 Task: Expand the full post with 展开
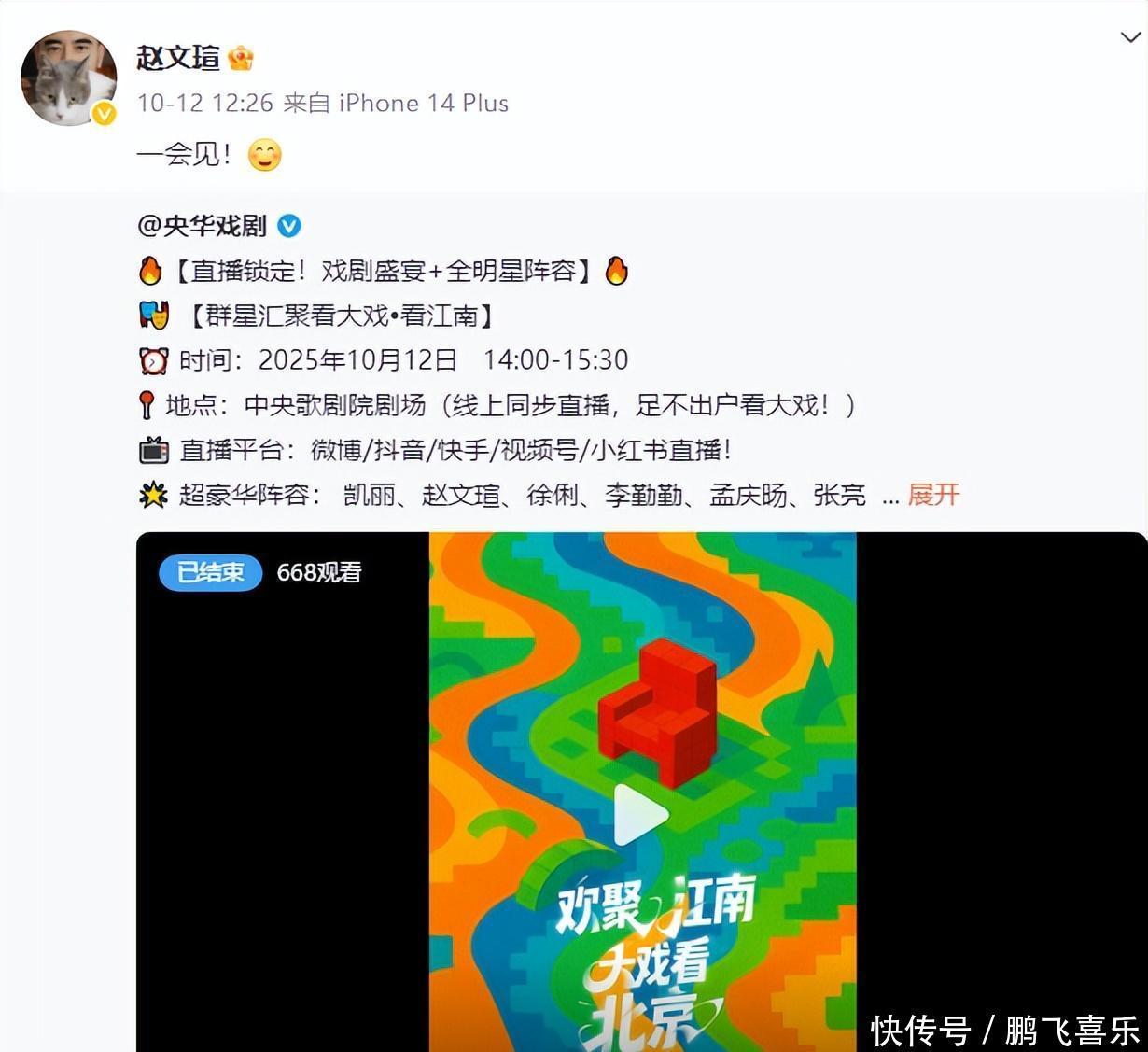(x=933, y=495)
